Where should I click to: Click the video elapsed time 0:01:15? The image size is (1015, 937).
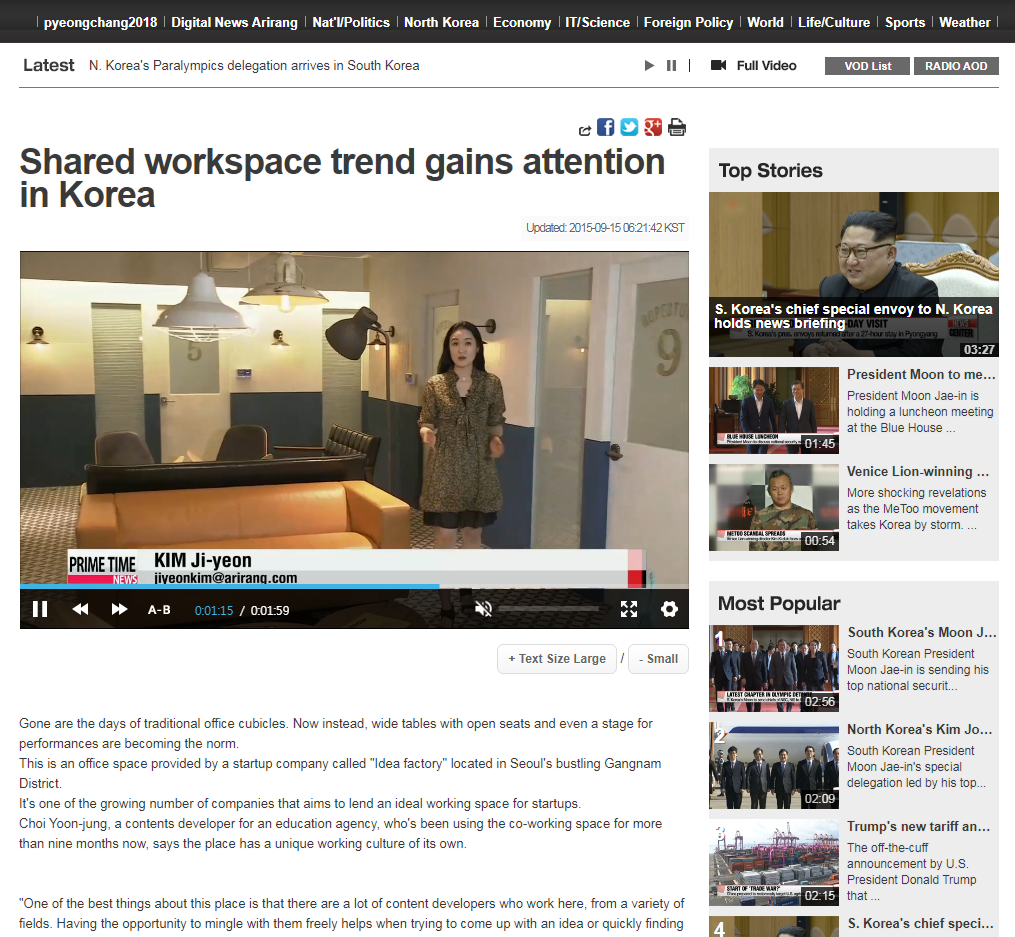click(x=214, y=610)
